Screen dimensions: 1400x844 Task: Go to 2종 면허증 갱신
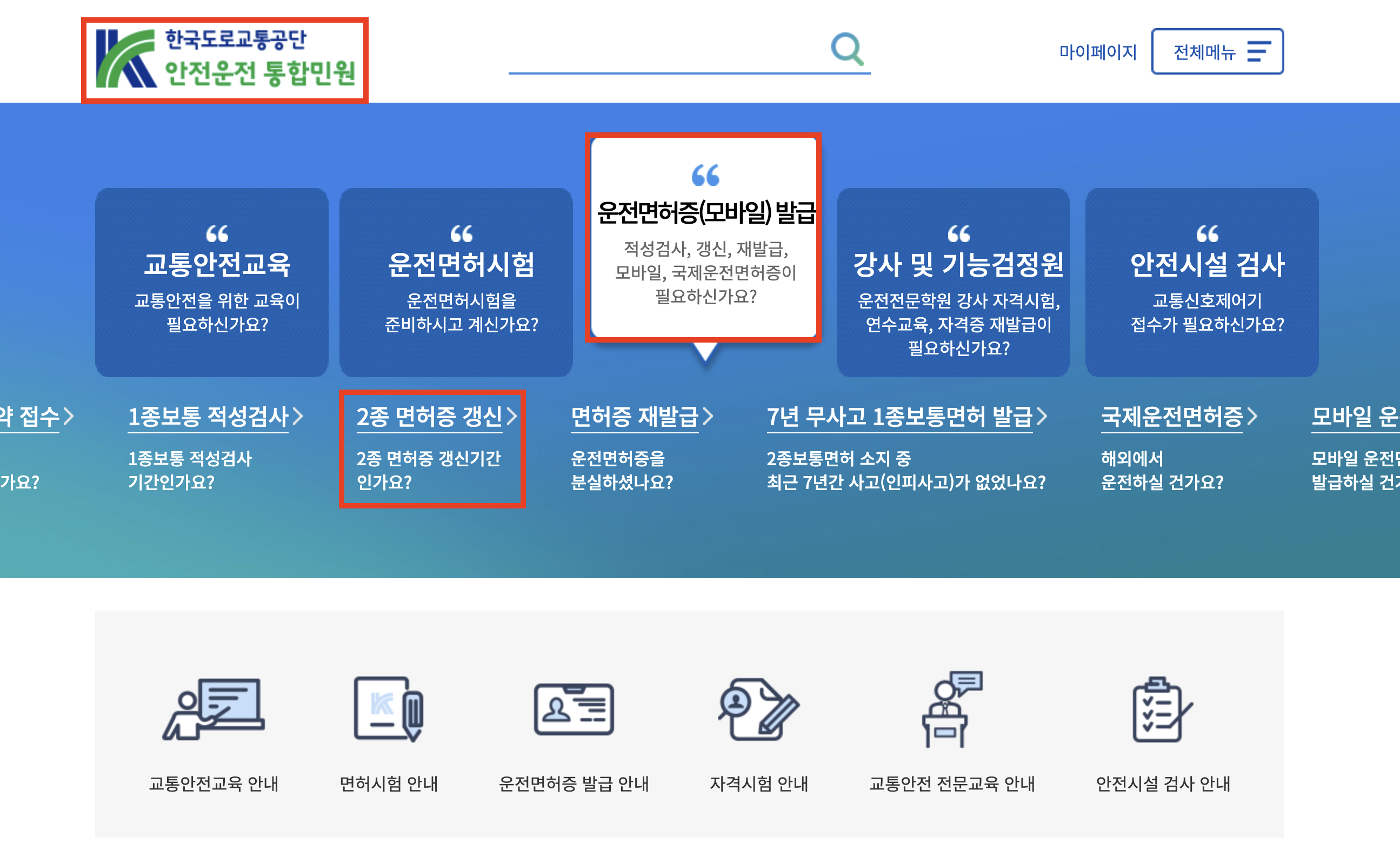click(429, 417)
